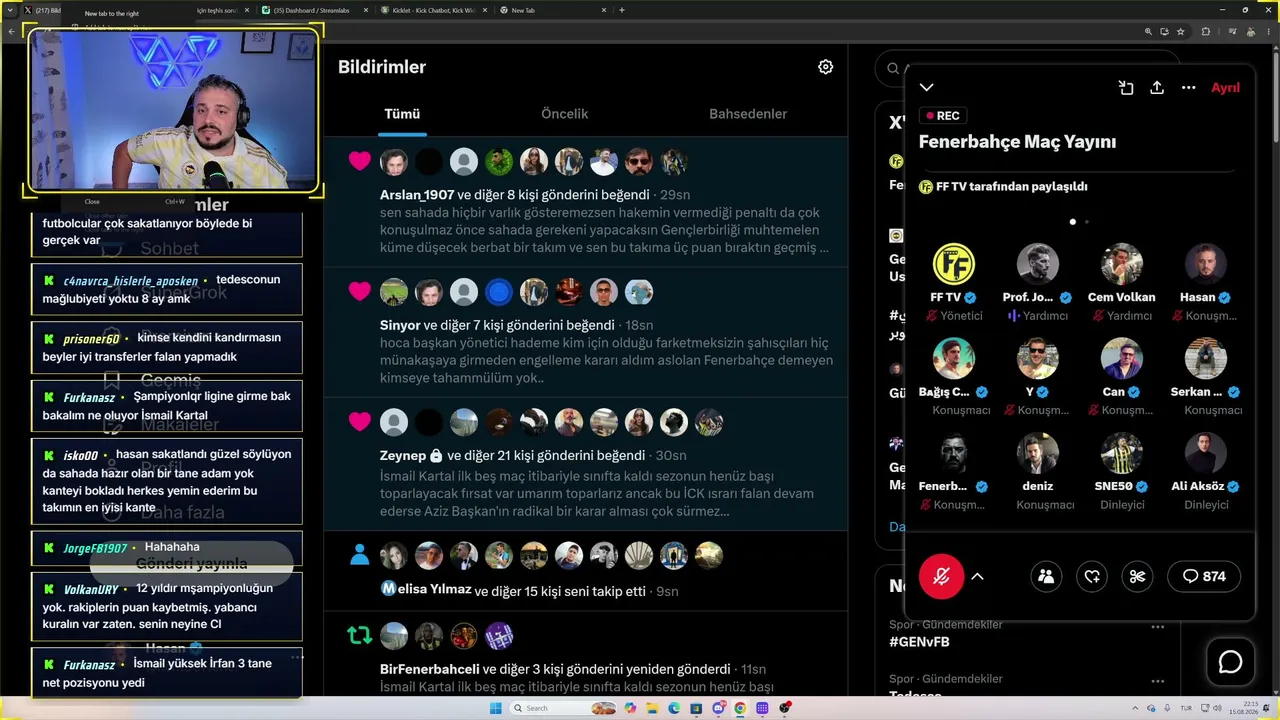Image resolution: width=1280 pixels, height=720 pixels.
Task: Click follower person icon beside Melisa Yılmaz notification
Action: point(360,555)
